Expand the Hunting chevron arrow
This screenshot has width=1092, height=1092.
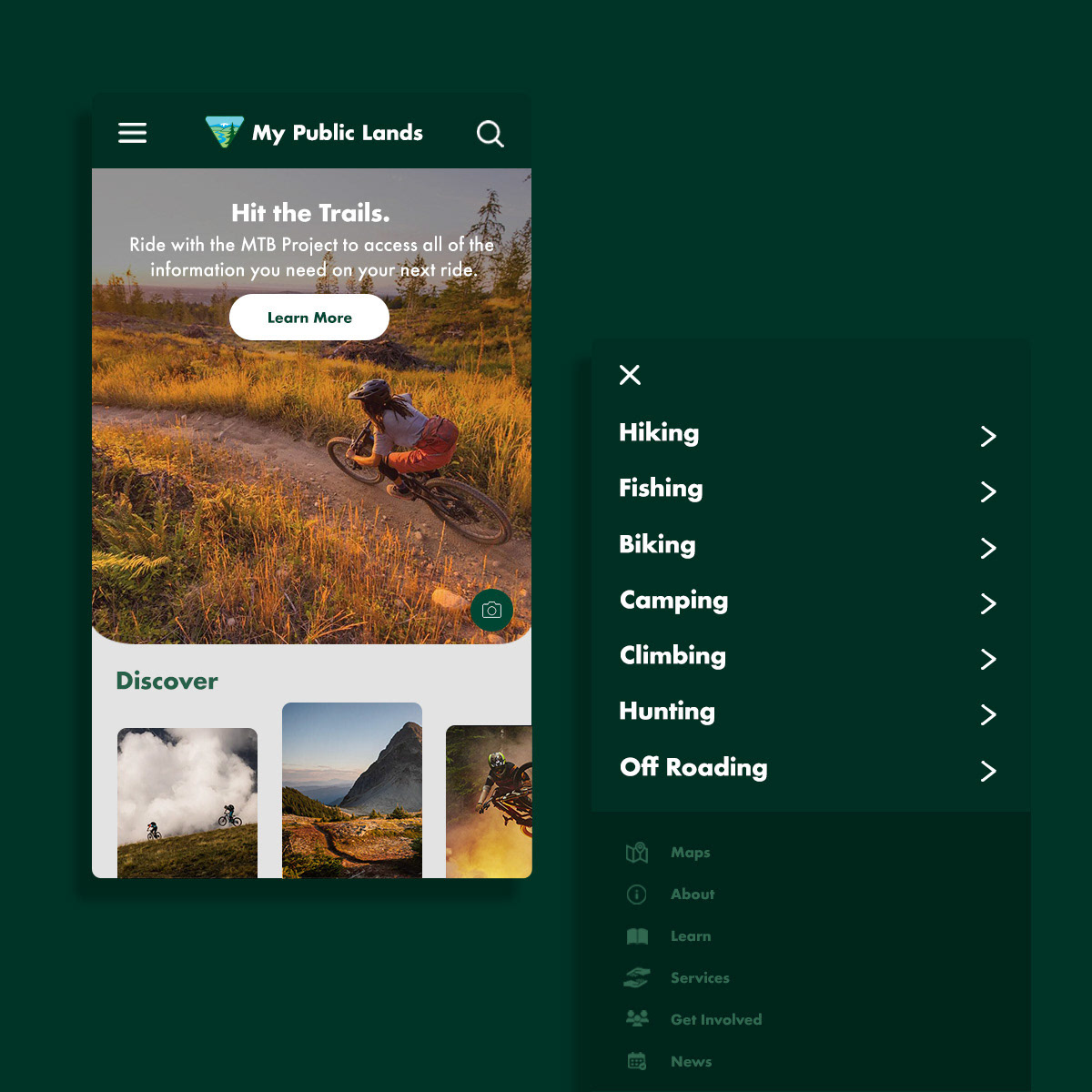tap(988, 715)
